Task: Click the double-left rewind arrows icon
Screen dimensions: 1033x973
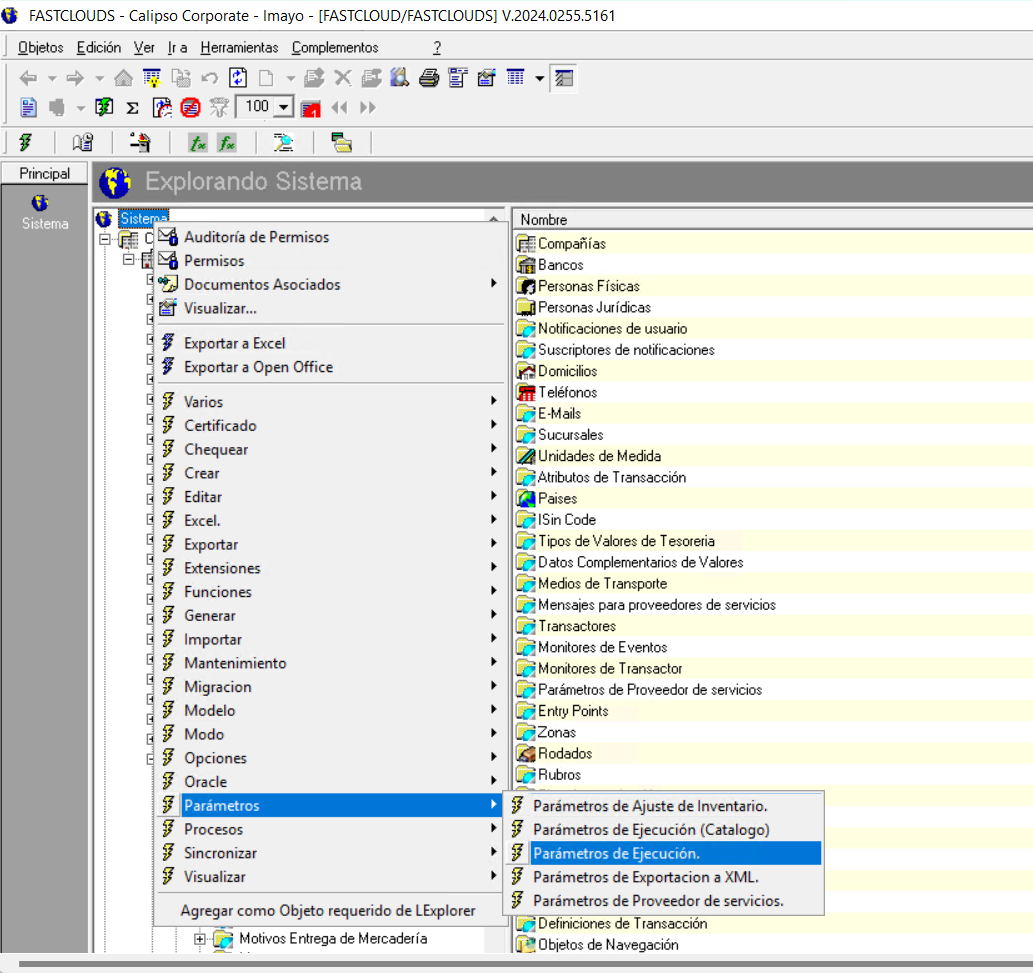Action: (339, 107)
